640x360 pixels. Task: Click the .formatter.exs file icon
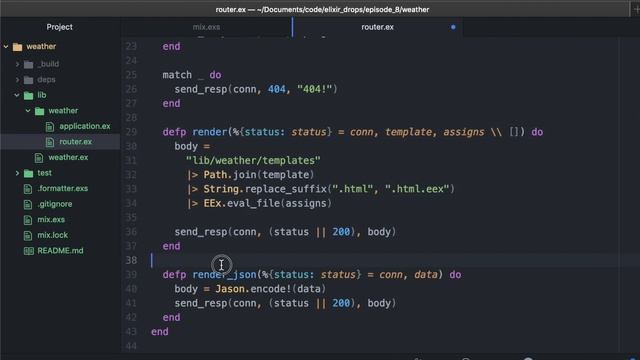(28, 189)
